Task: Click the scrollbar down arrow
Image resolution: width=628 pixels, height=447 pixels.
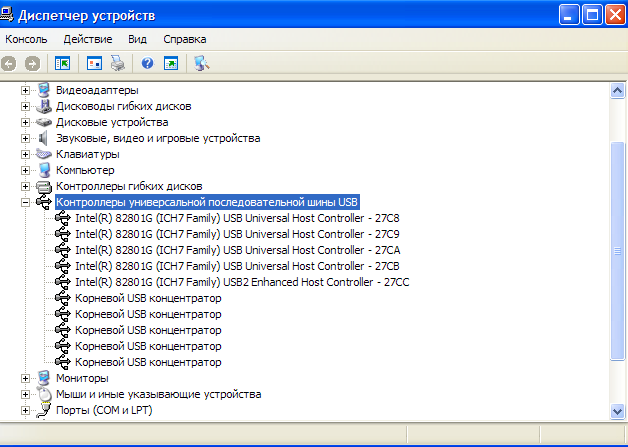Action: coord(618,410)
